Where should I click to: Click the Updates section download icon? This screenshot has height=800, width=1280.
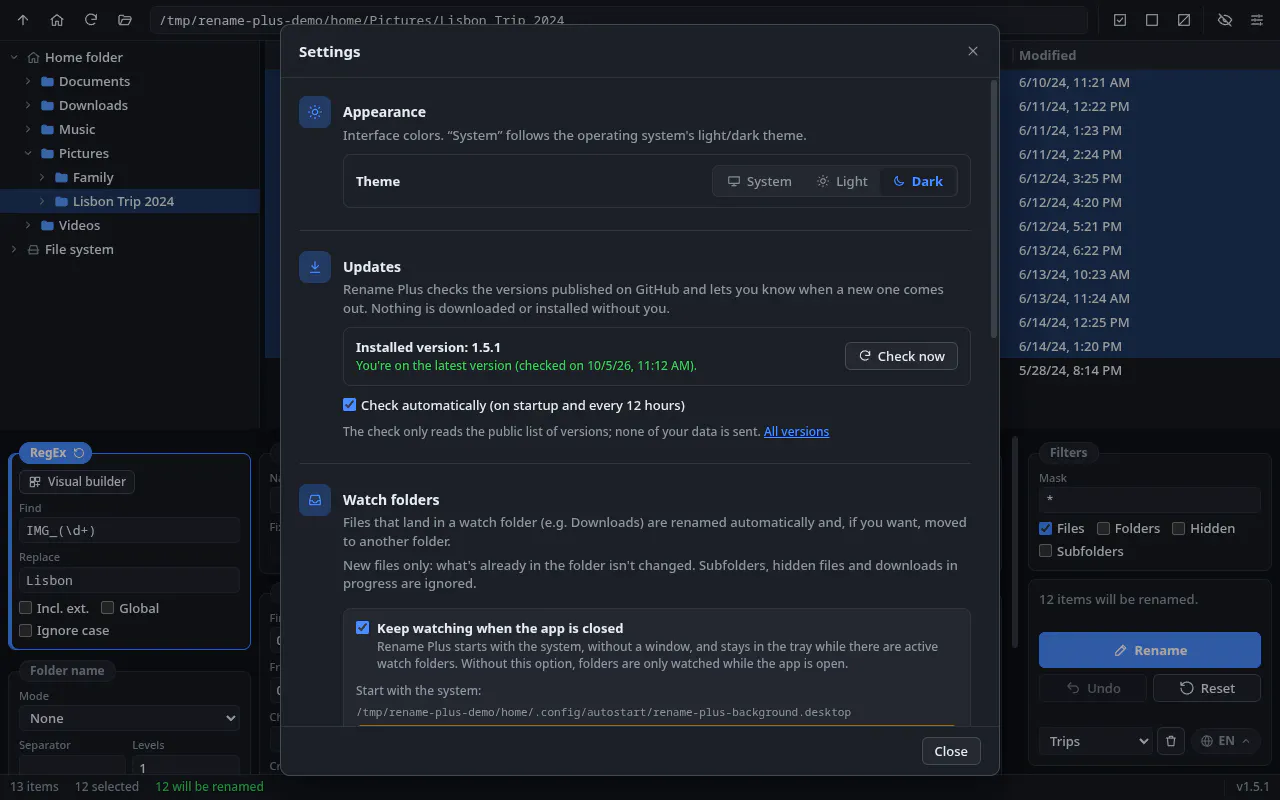tap(315, 267)
